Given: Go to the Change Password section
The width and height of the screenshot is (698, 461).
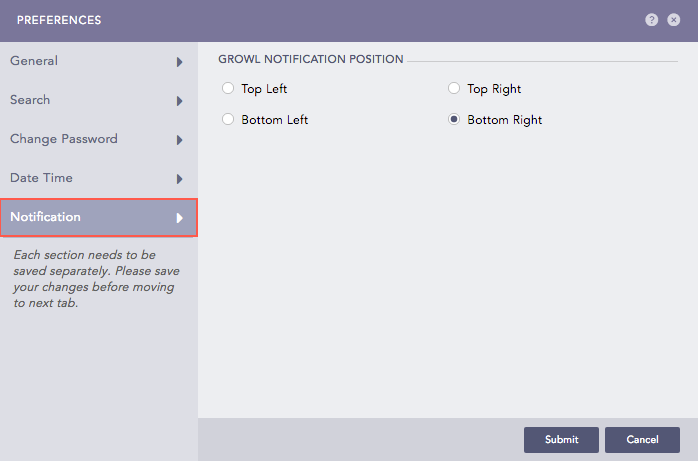Looking at the screenshot, I should pyautogui.click(x=64, y=139).
